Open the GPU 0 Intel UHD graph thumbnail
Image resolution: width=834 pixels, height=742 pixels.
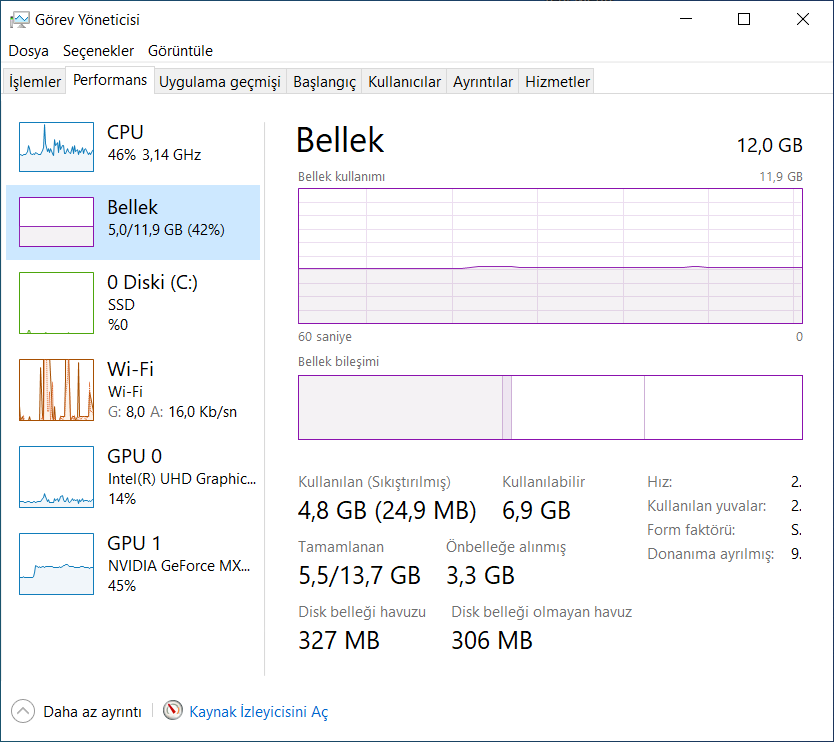[56, 476]
